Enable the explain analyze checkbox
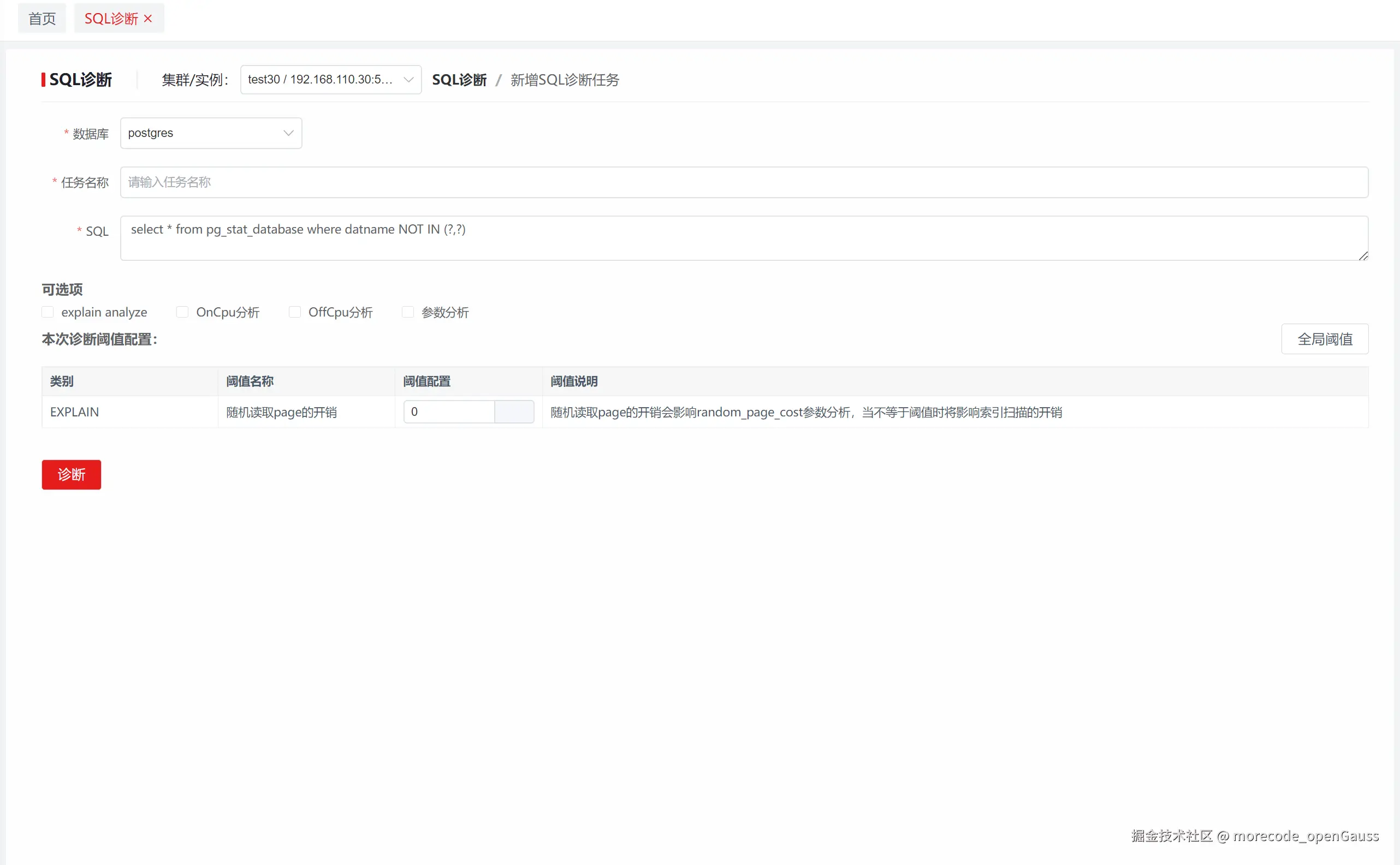This screenshot has height=865, width=1400. point(48,312)
